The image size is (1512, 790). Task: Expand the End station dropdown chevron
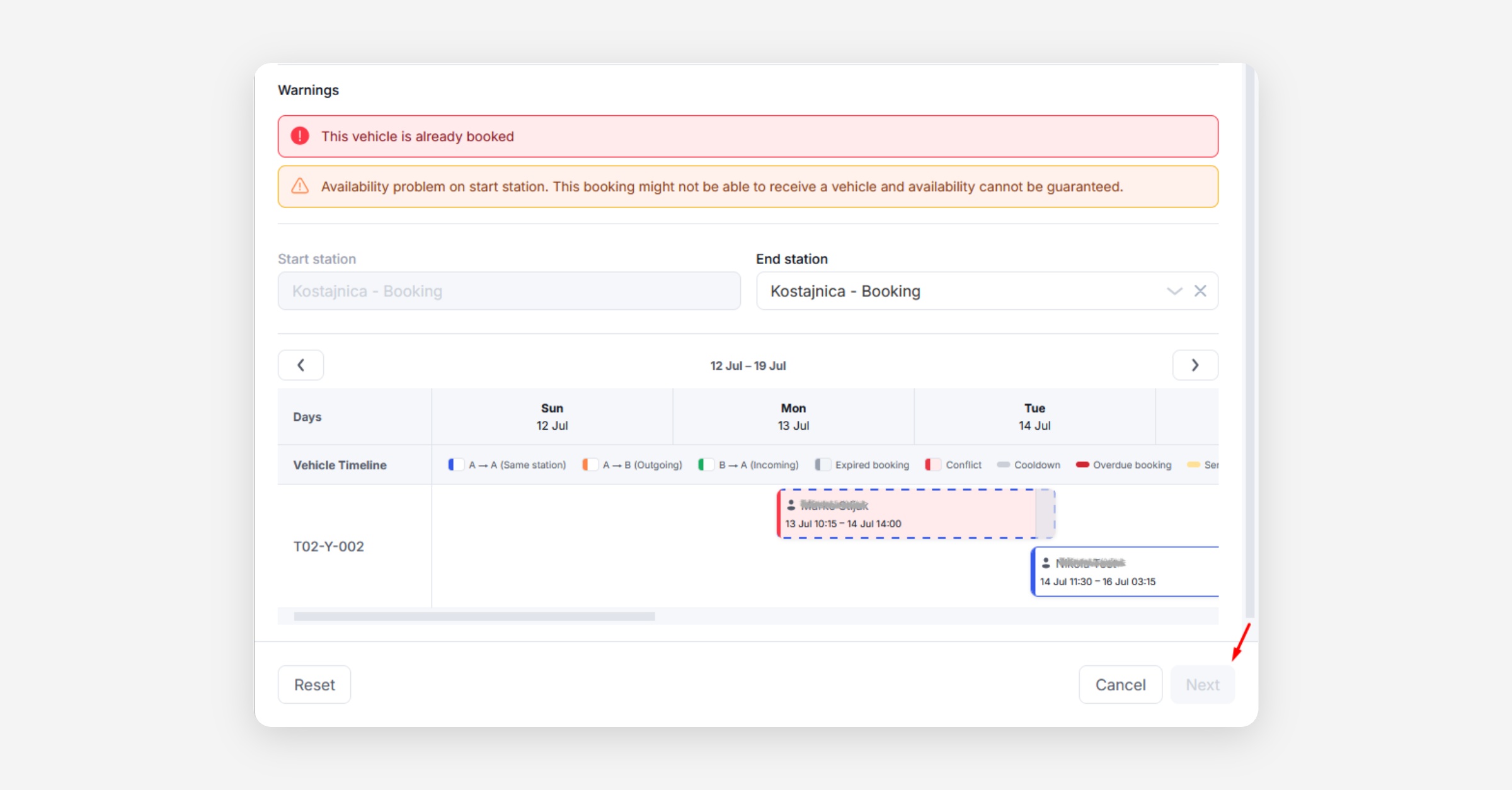pyautogui.click(x=1174, y=291)
